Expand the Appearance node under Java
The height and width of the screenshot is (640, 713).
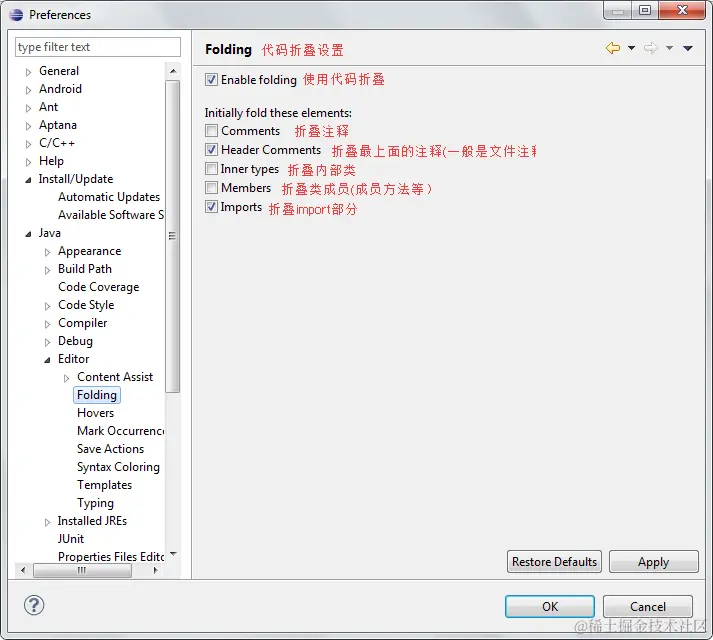[x=47, y=252]
